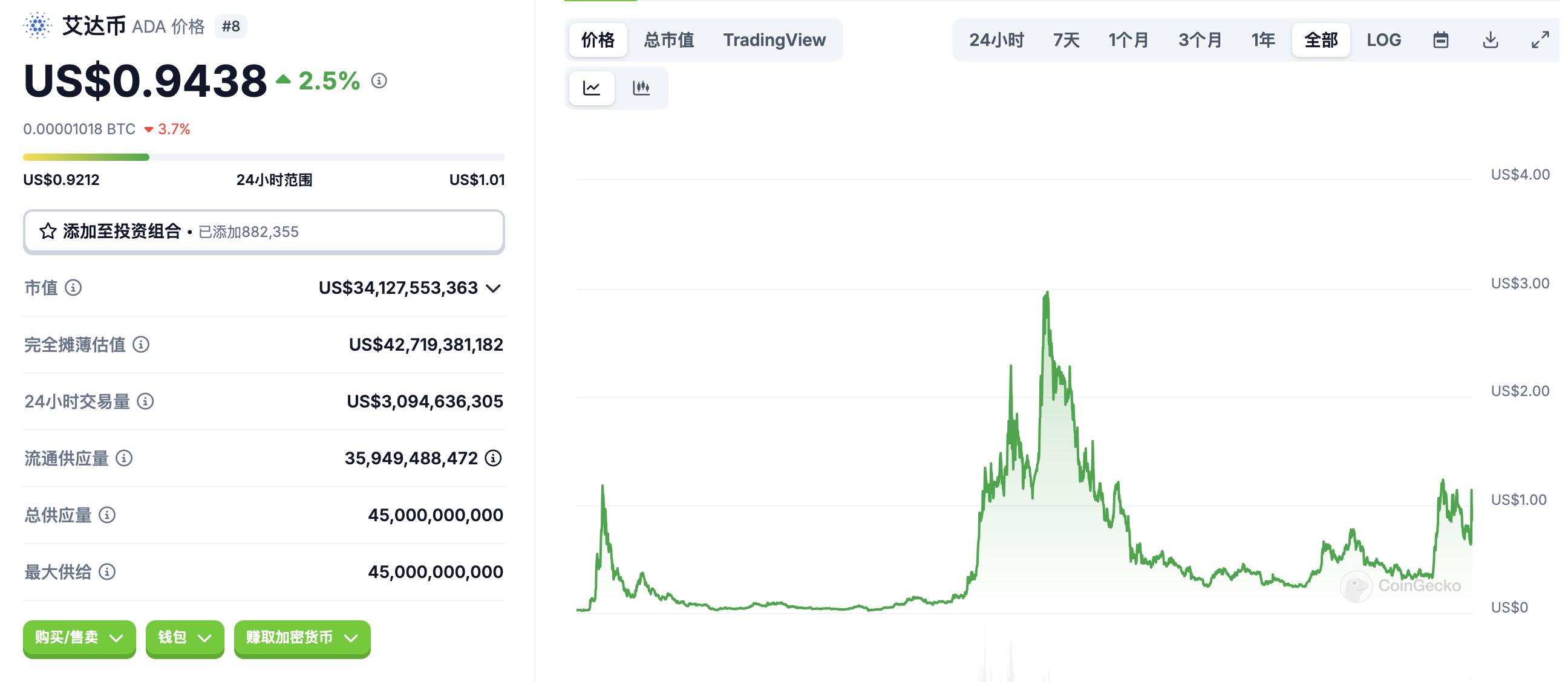This screenshot has height=682, width=1568.
Task: Click the star icon to add to portfolio
Action: click(47, 231)
